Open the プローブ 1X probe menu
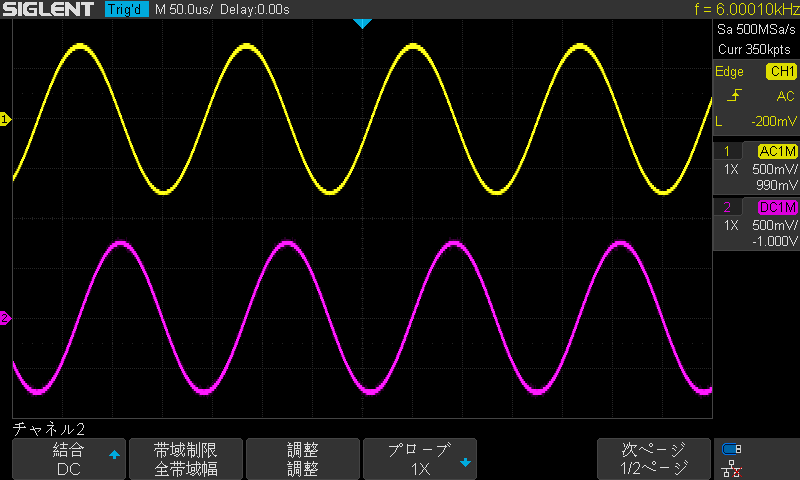 tap(420, 459)
